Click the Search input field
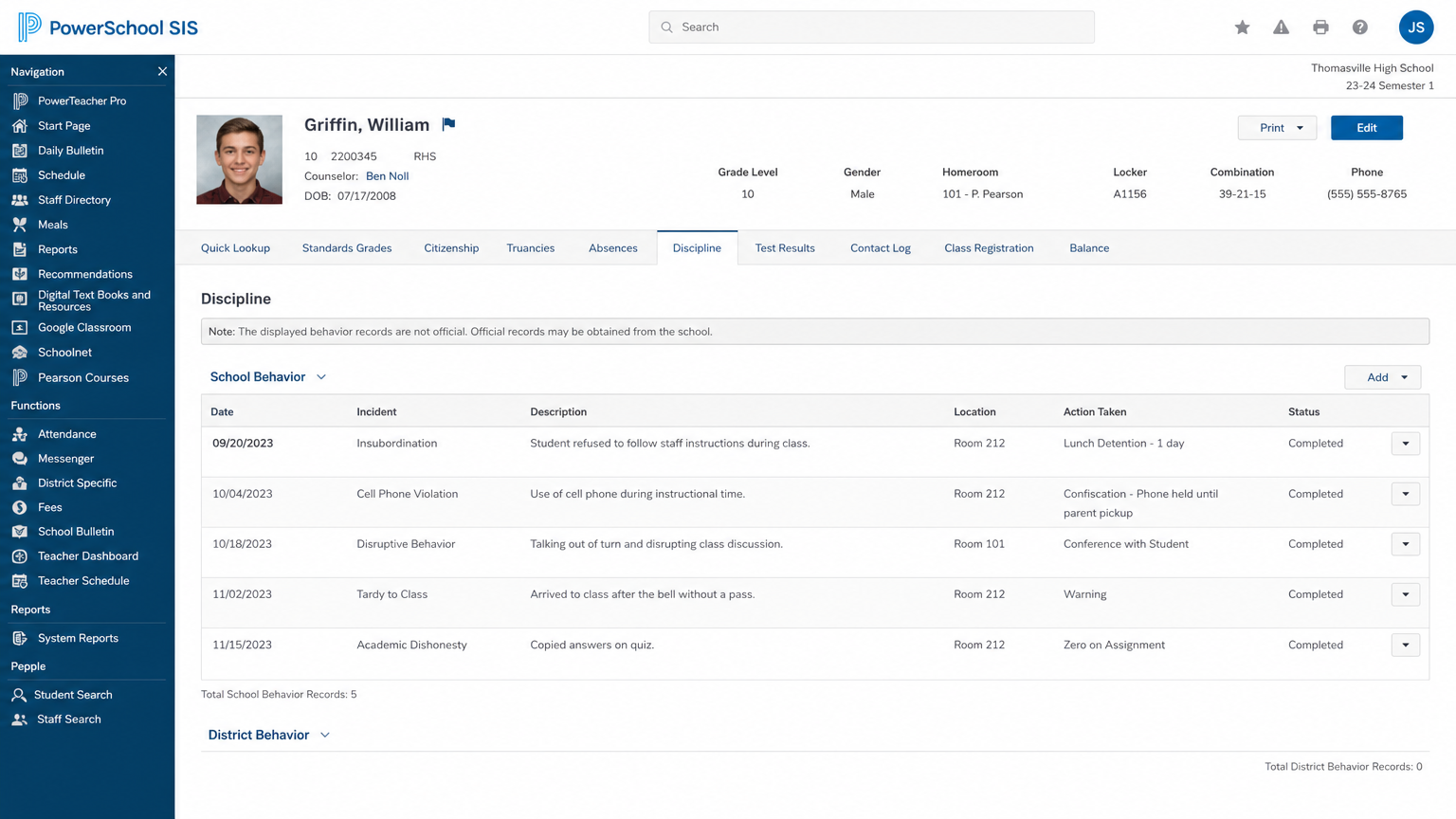 [x=871, y=27]
